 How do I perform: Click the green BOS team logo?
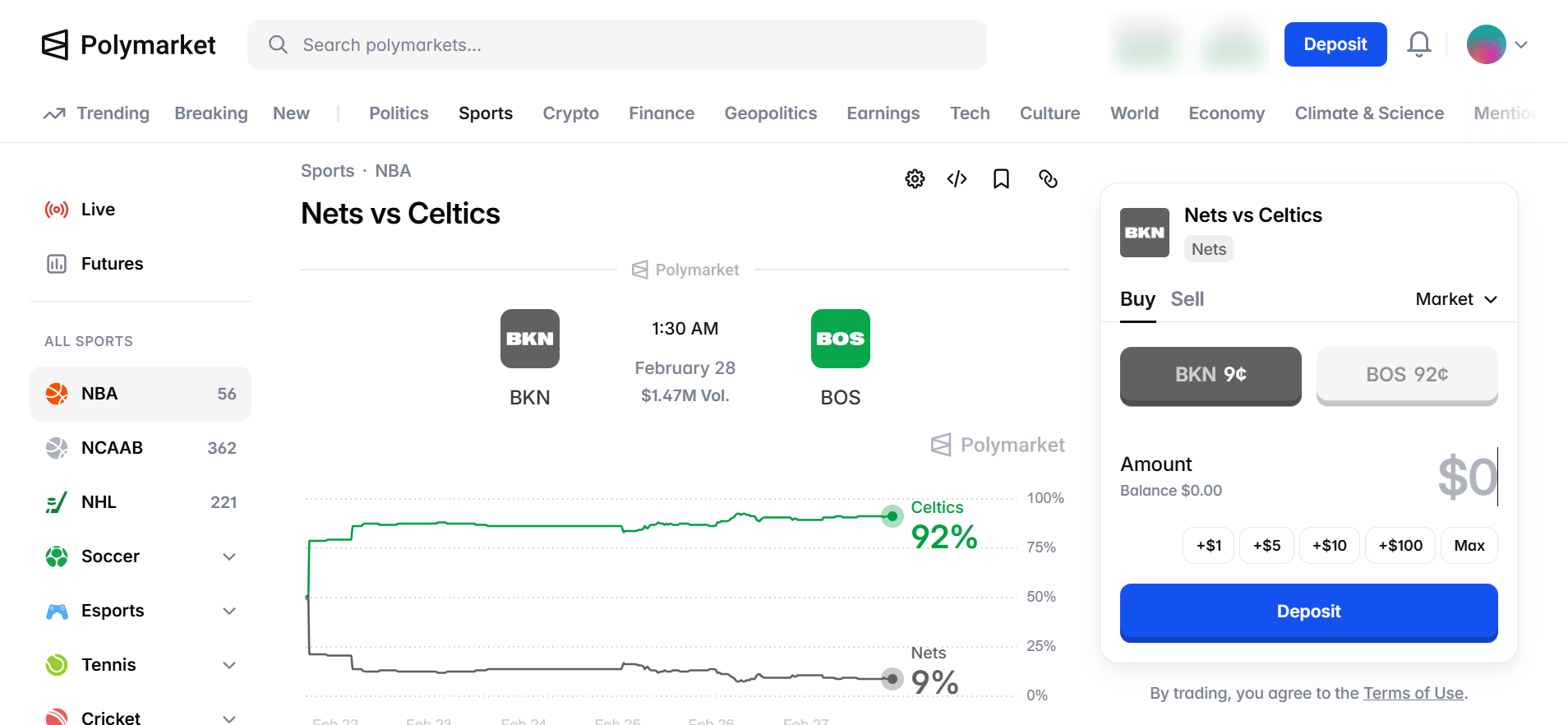click(x=840, y=339)
